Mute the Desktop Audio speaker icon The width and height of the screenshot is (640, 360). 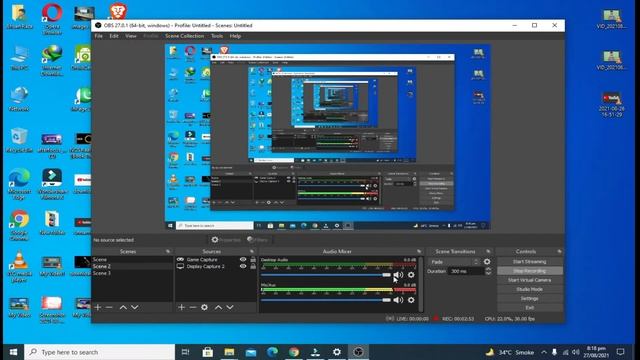pyautogui.click(x=398, y=275)
